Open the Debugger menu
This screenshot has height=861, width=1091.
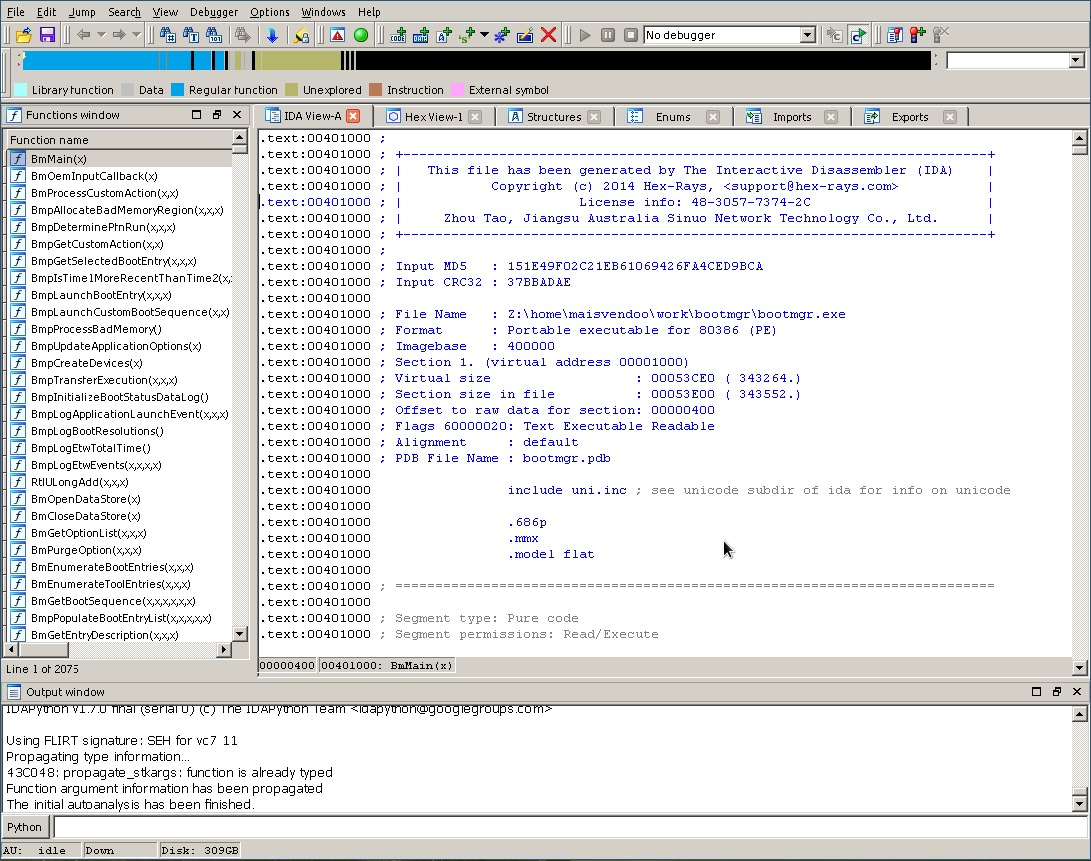pyautogui.click(x=214, y=12)
